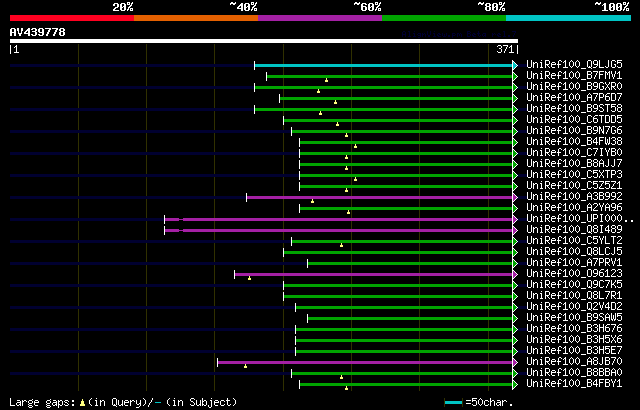Viewport: 640px width, 410px height.
Task: Click the green alignment bar for Q8L7R1
Action: coord(398,297)
